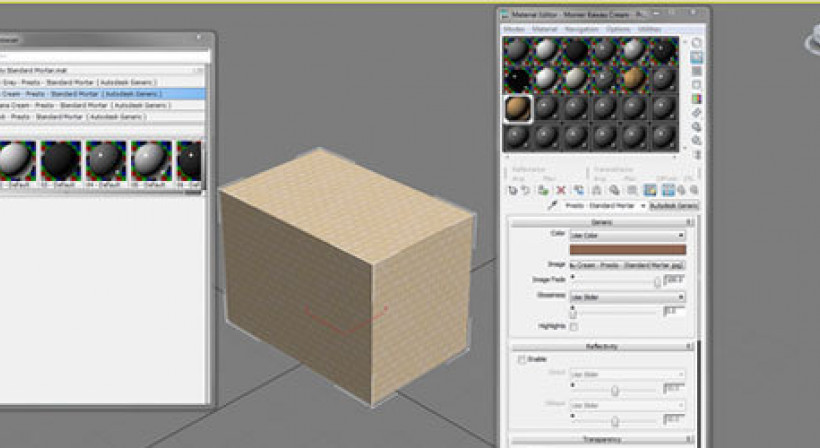The image size is (820, 448).
Task: Click Sample UV Tiling icon
Action: pos(697,85)
